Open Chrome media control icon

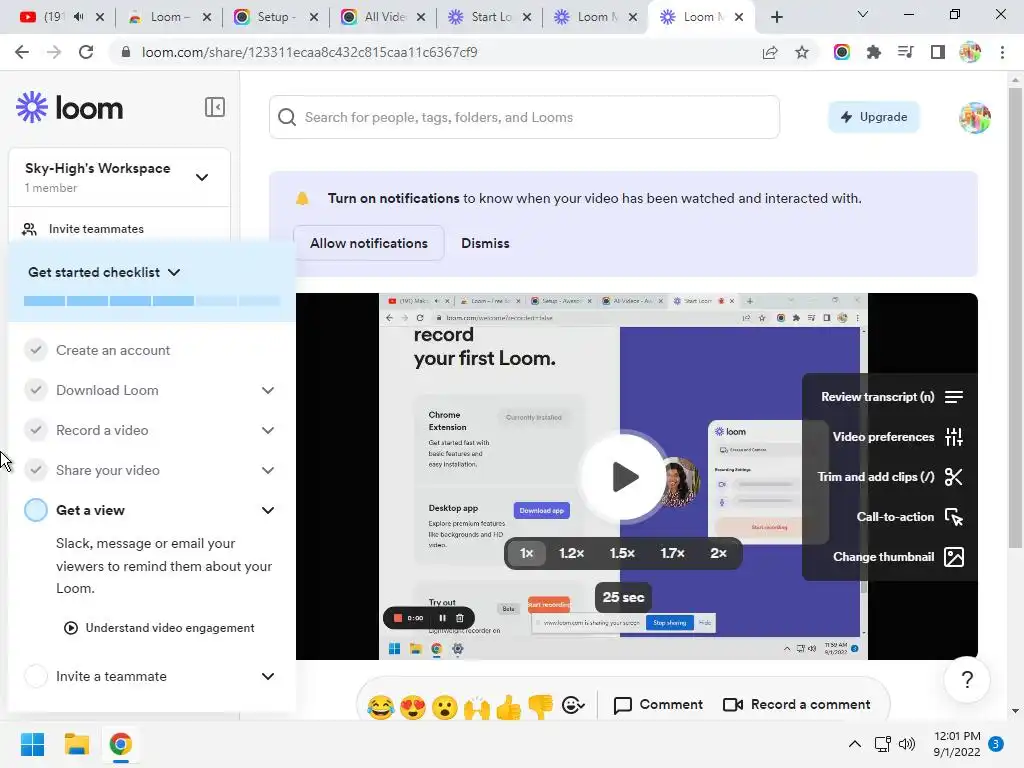click(x=906, y=52)
